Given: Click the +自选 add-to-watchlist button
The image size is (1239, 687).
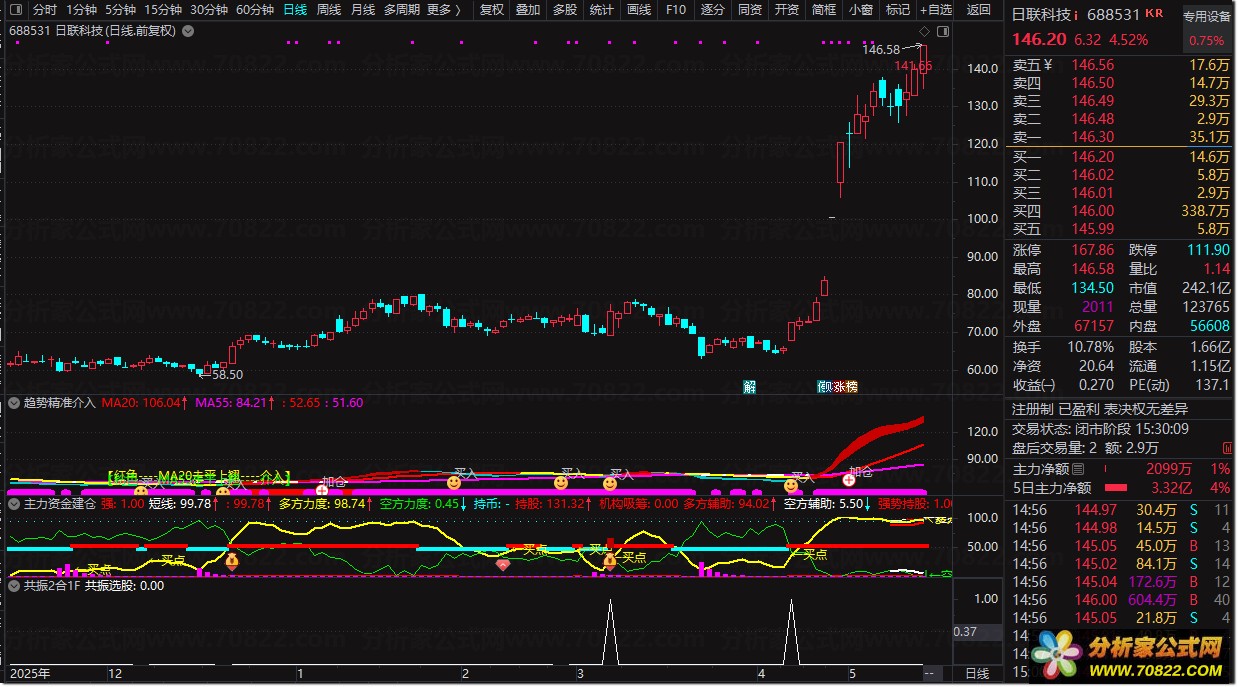Looking at the screenshot, I should 936,10.
